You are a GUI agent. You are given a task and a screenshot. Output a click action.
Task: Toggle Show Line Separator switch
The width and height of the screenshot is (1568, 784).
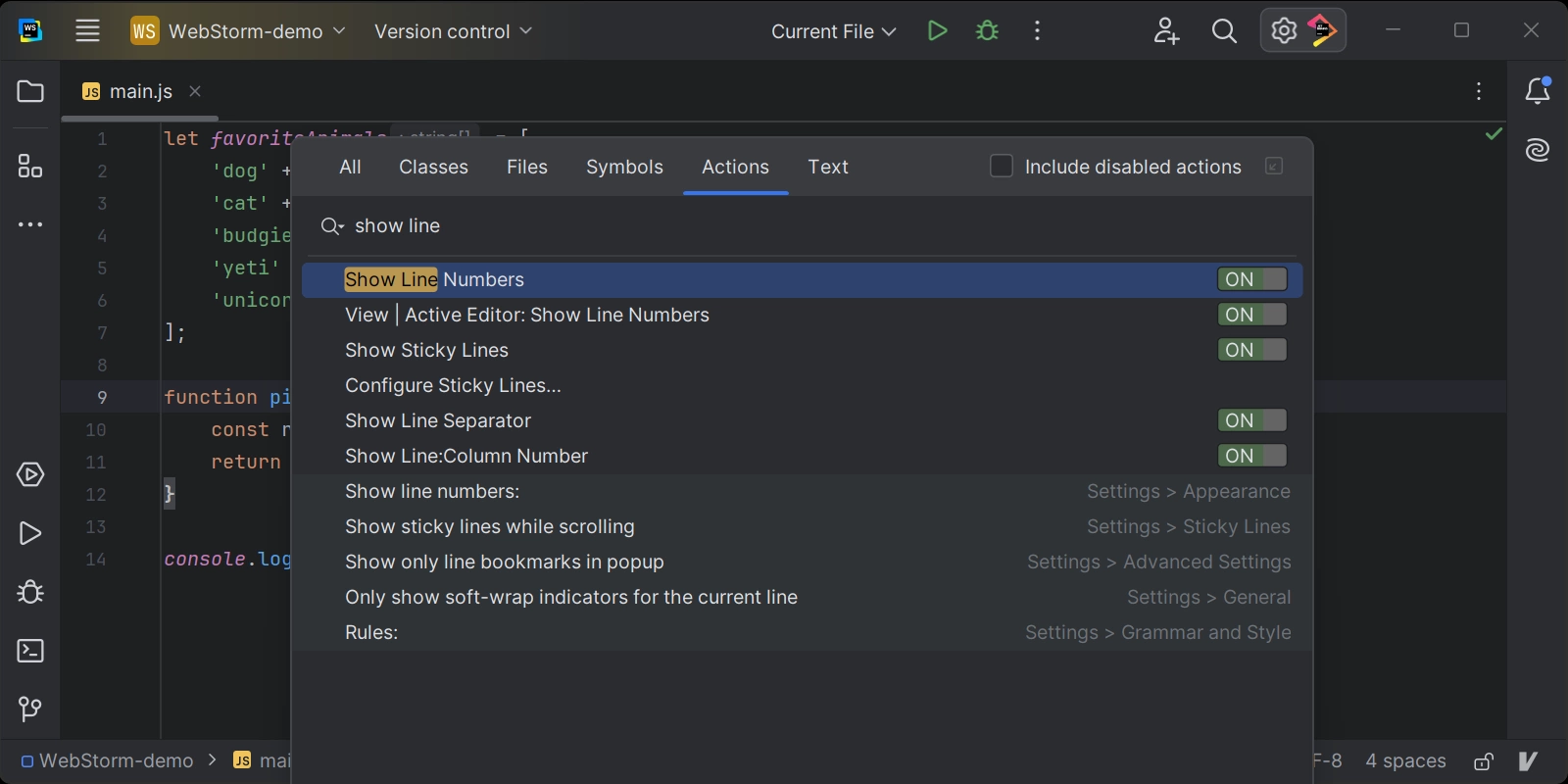pyautogui.click(x=1252, y=420)
